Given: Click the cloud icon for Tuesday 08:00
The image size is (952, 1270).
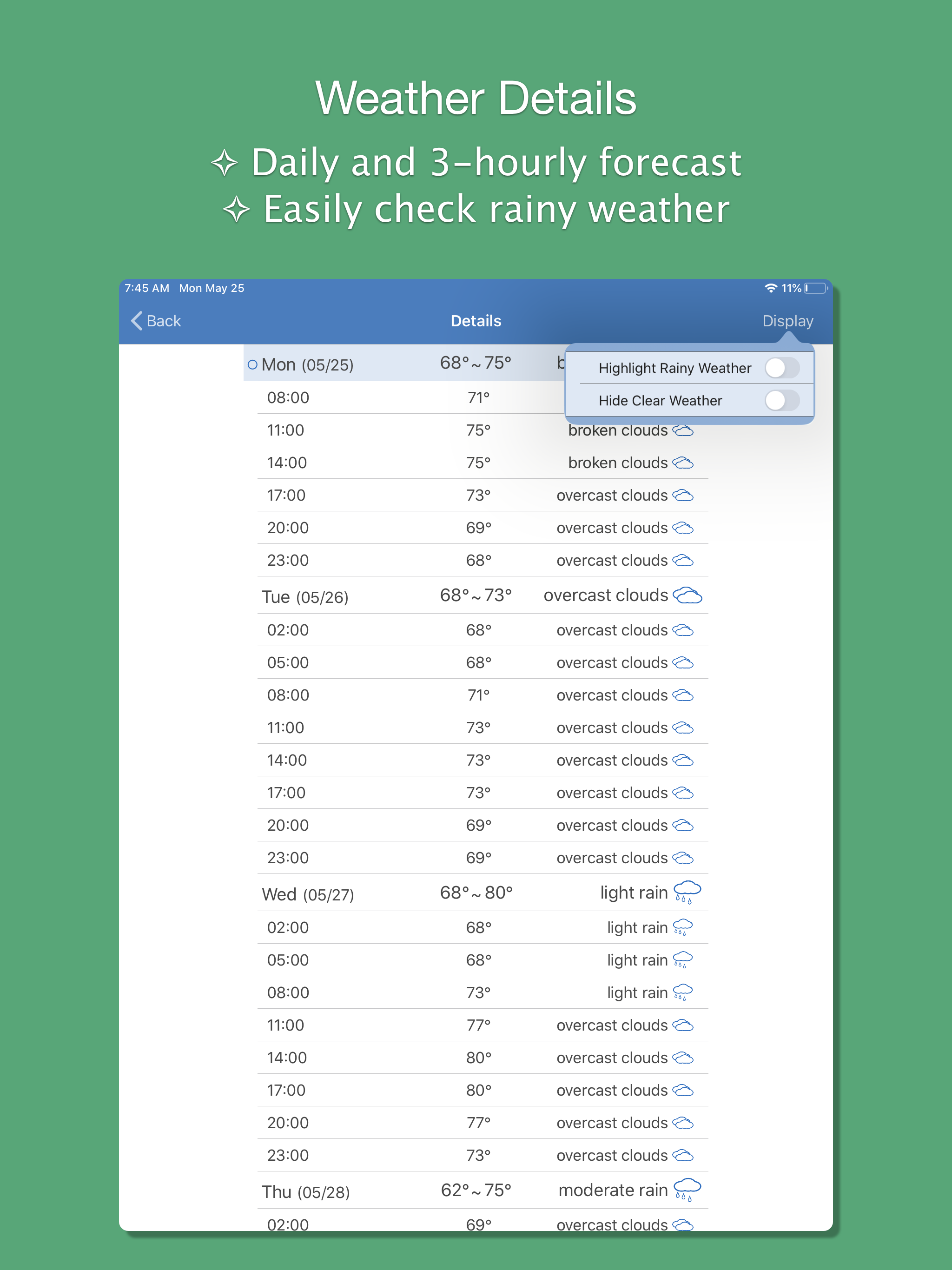Looking at the screenshot, I should point(683,695).
